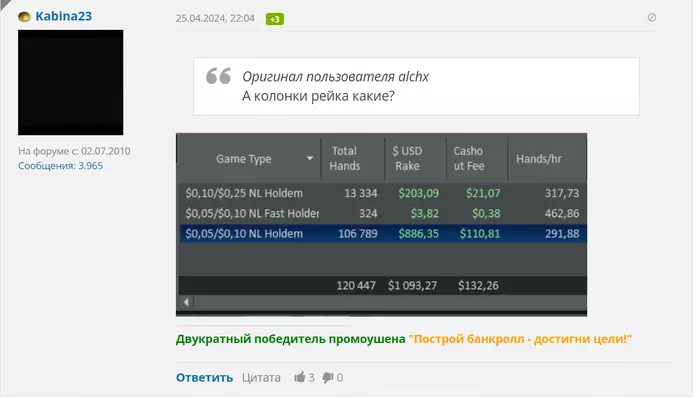Viewport: 700px width, 398px height.
Task: Click the $3,82 rake value
Action: (x=425, y=214)
